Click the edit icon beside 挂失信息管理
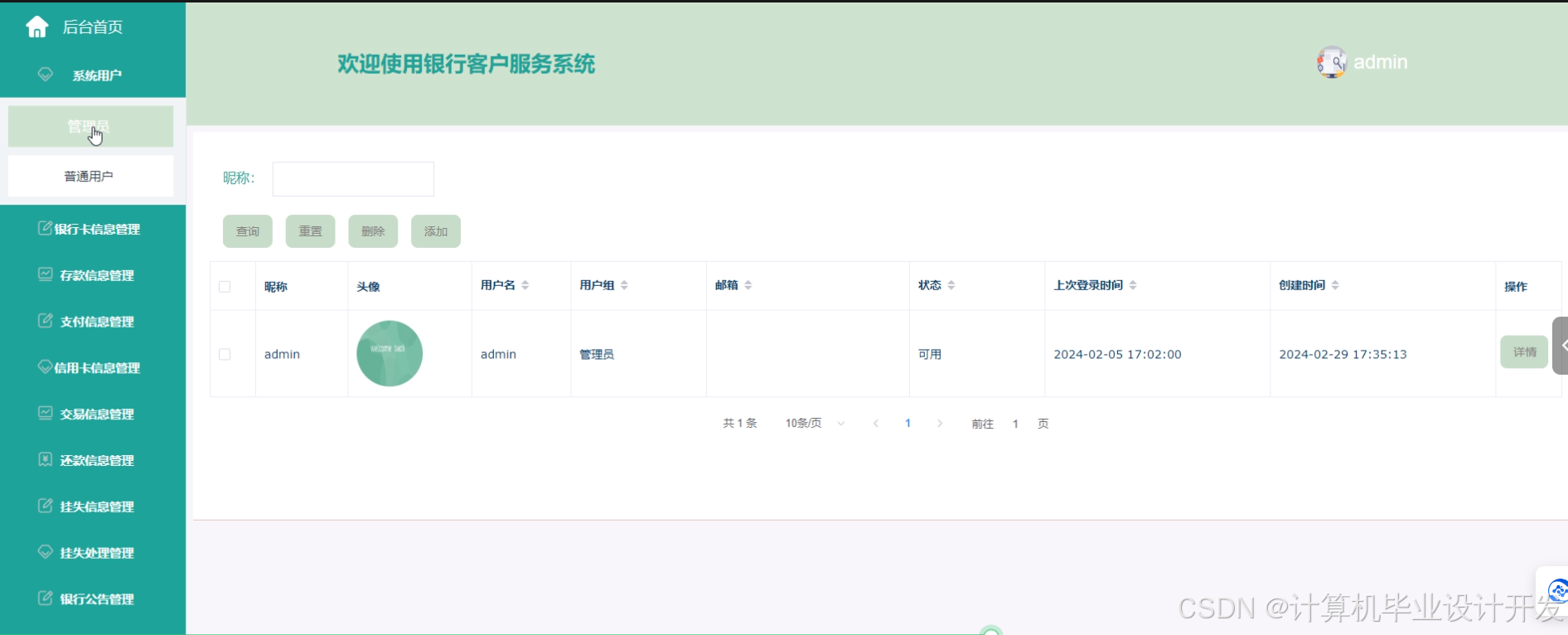 coord(46,506)
